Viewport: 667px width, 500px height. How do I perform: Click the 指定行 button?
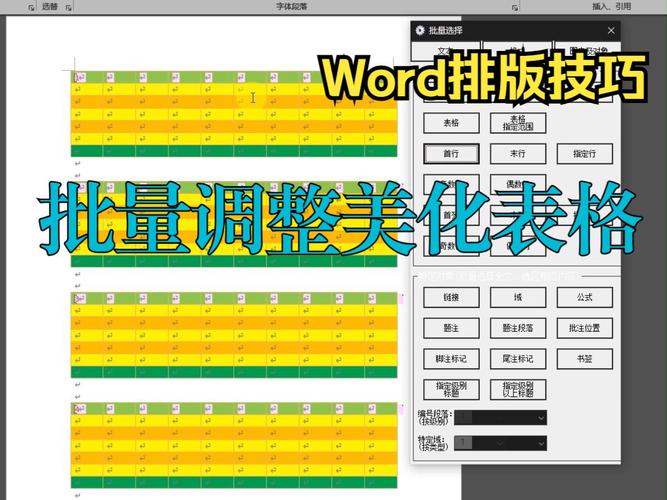click(584, 154)
